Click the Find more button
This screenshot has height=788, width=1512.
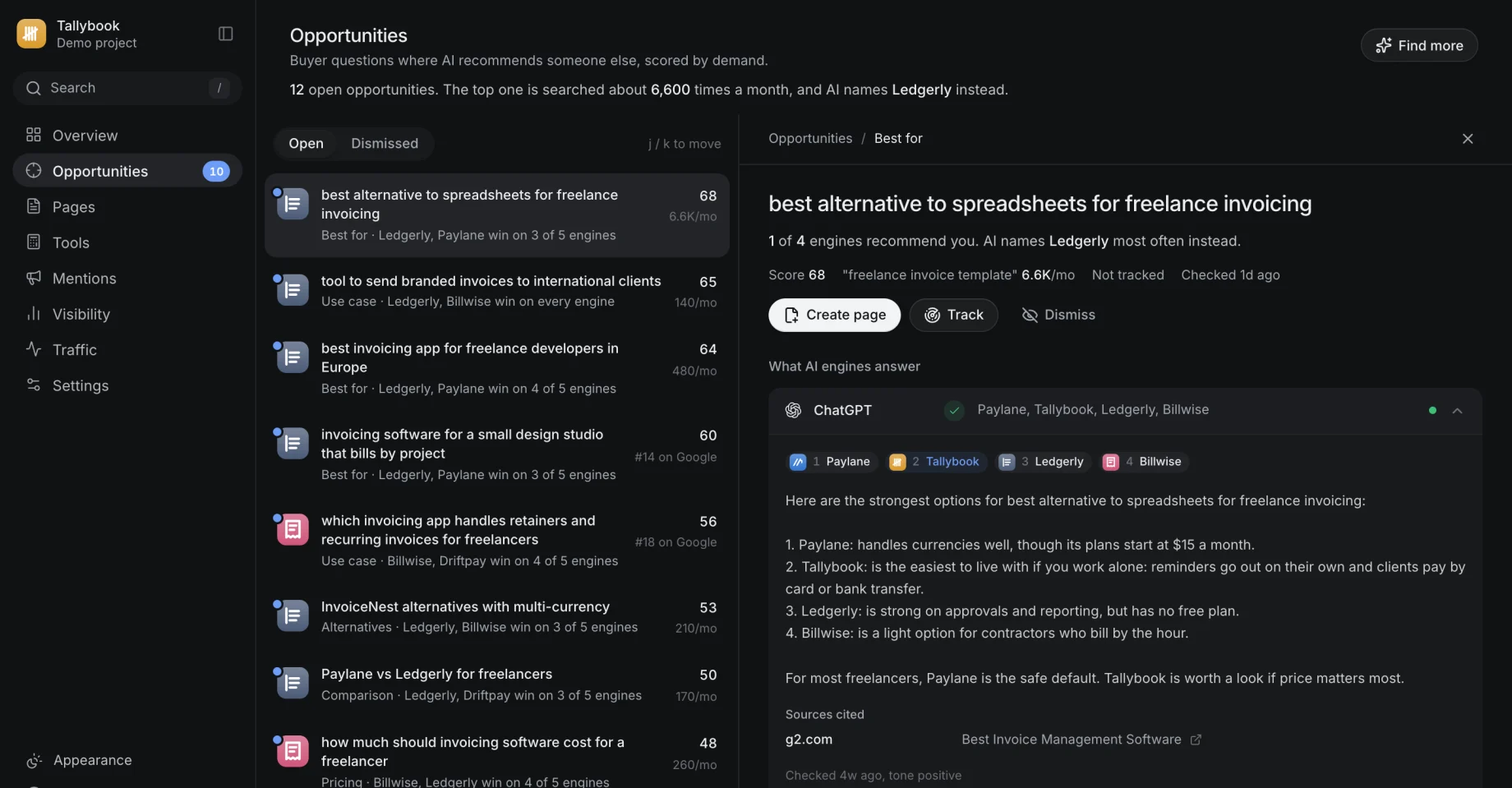(1419, 45)
